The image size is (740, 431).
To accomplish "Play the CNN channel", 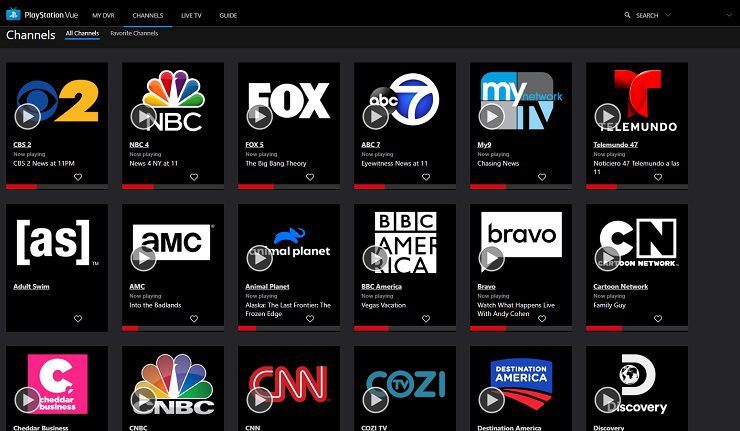I will tap(259, 399).
